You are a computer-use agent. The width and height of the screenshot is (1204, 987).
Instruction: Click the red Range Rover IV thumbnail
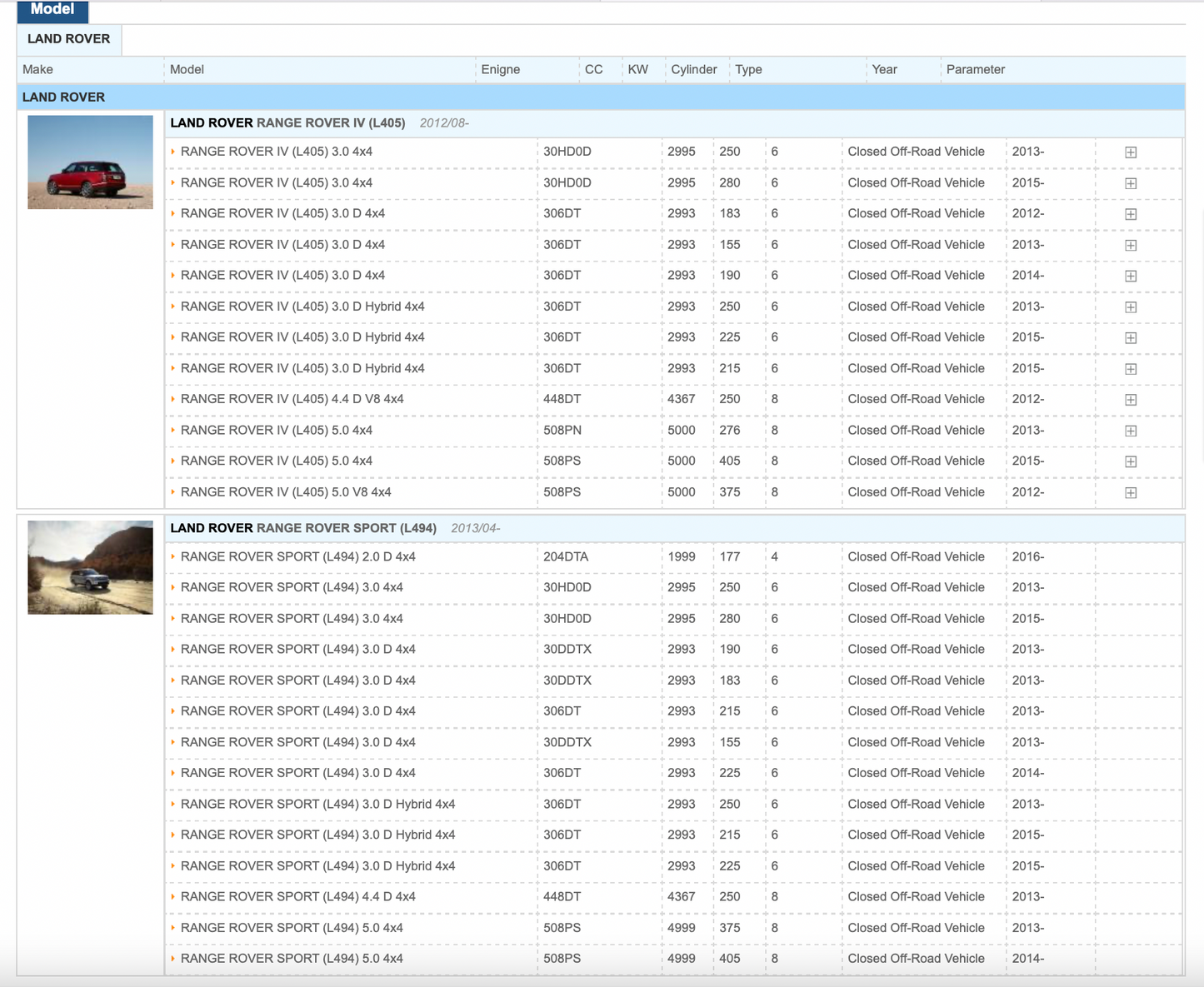tap(90, 162)
